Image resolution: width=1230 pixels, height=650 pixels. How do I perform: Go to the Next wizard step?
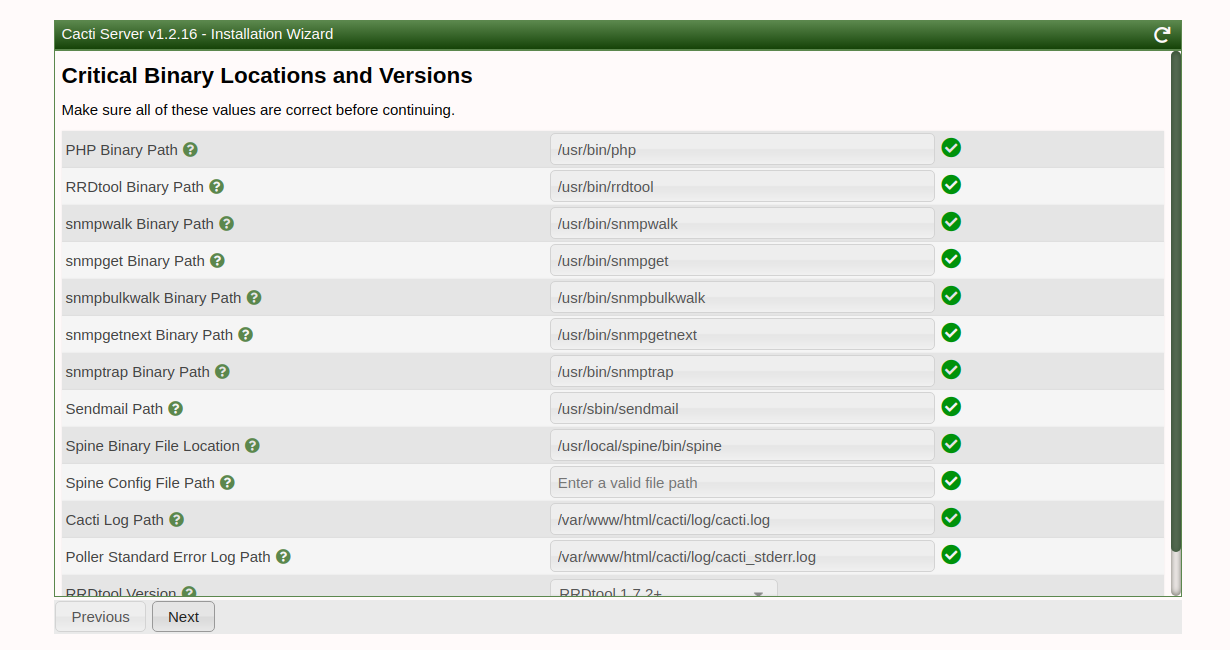183,617
